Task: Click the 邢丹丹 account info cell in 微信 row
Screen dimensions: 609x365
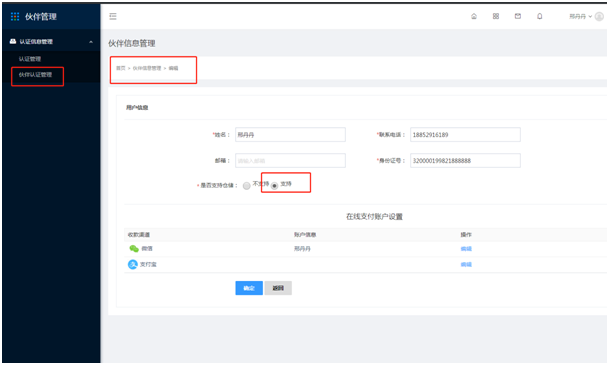Action: coord(302,249)
